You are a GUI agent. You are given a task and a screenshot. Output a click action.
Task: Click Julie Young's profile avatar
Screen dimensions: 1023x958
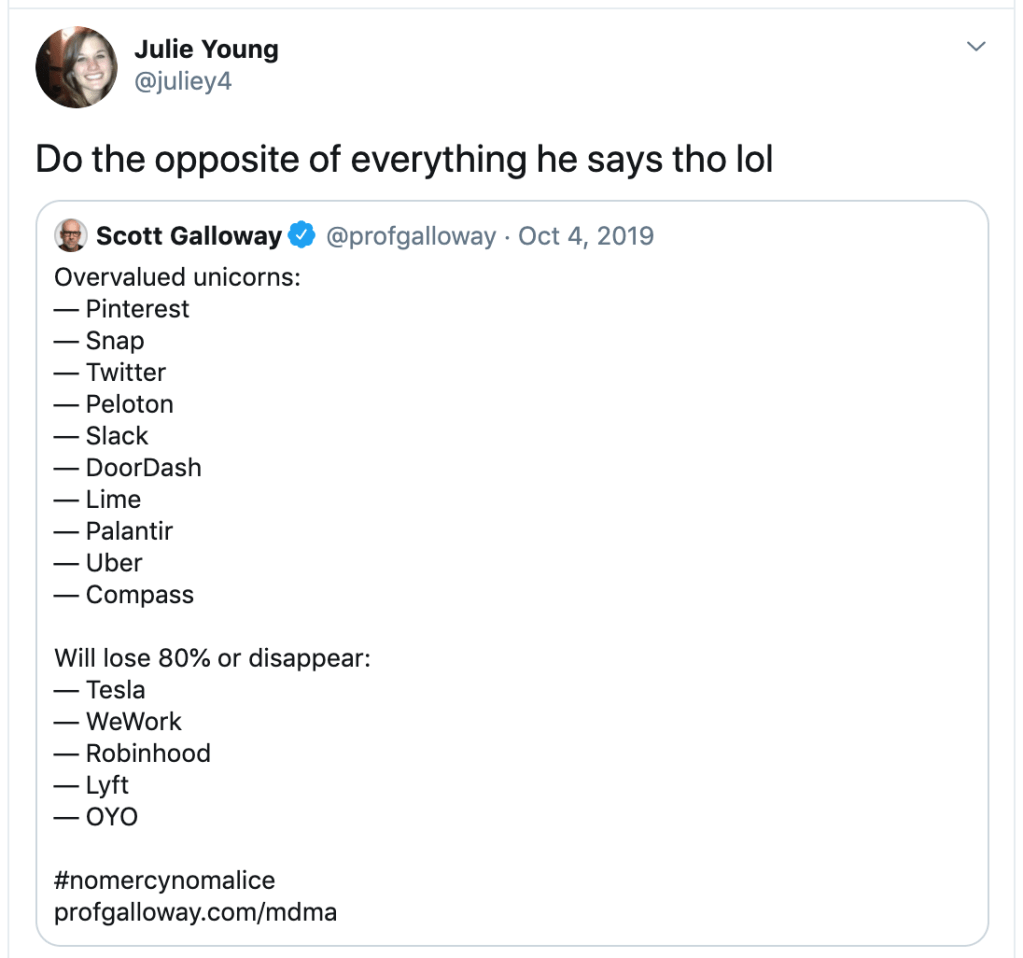(76, 67)
